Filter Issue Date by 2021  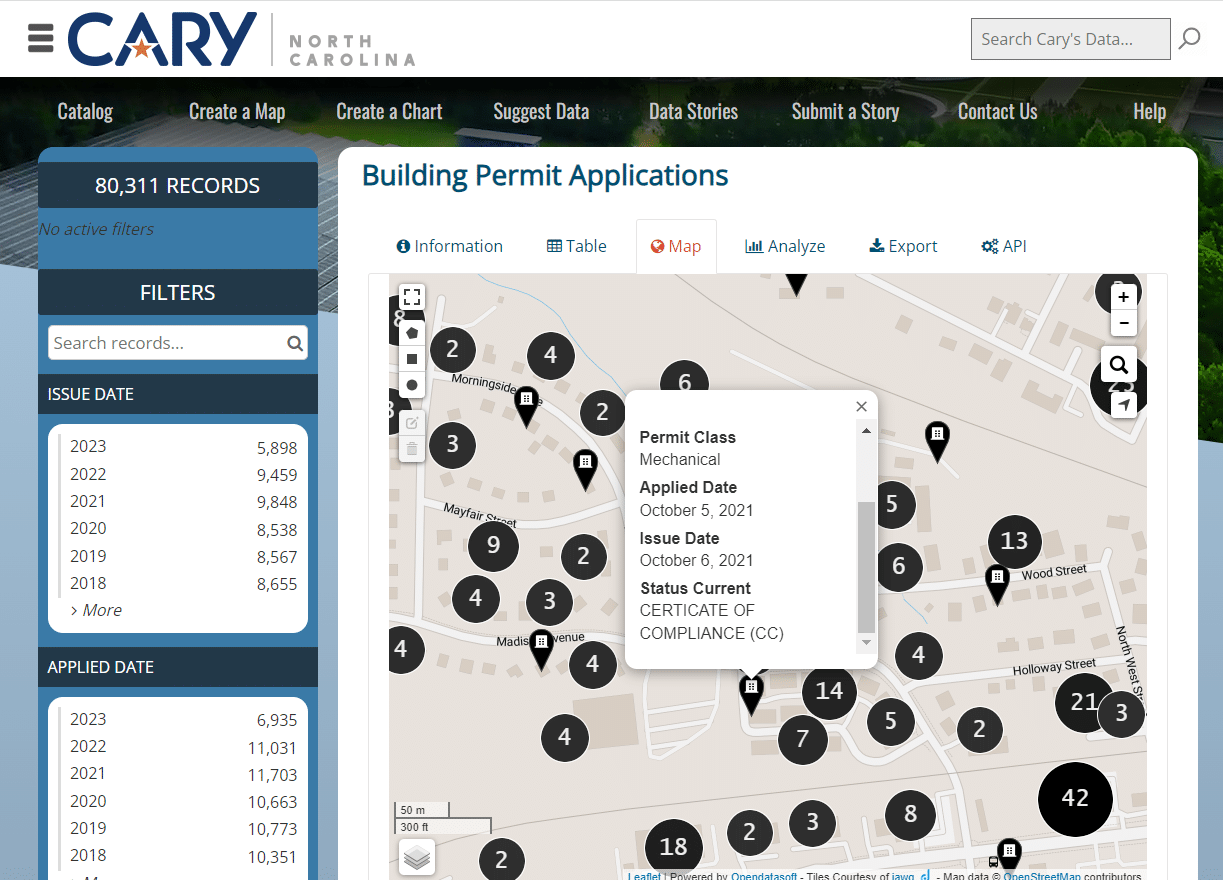coord(88,501)
